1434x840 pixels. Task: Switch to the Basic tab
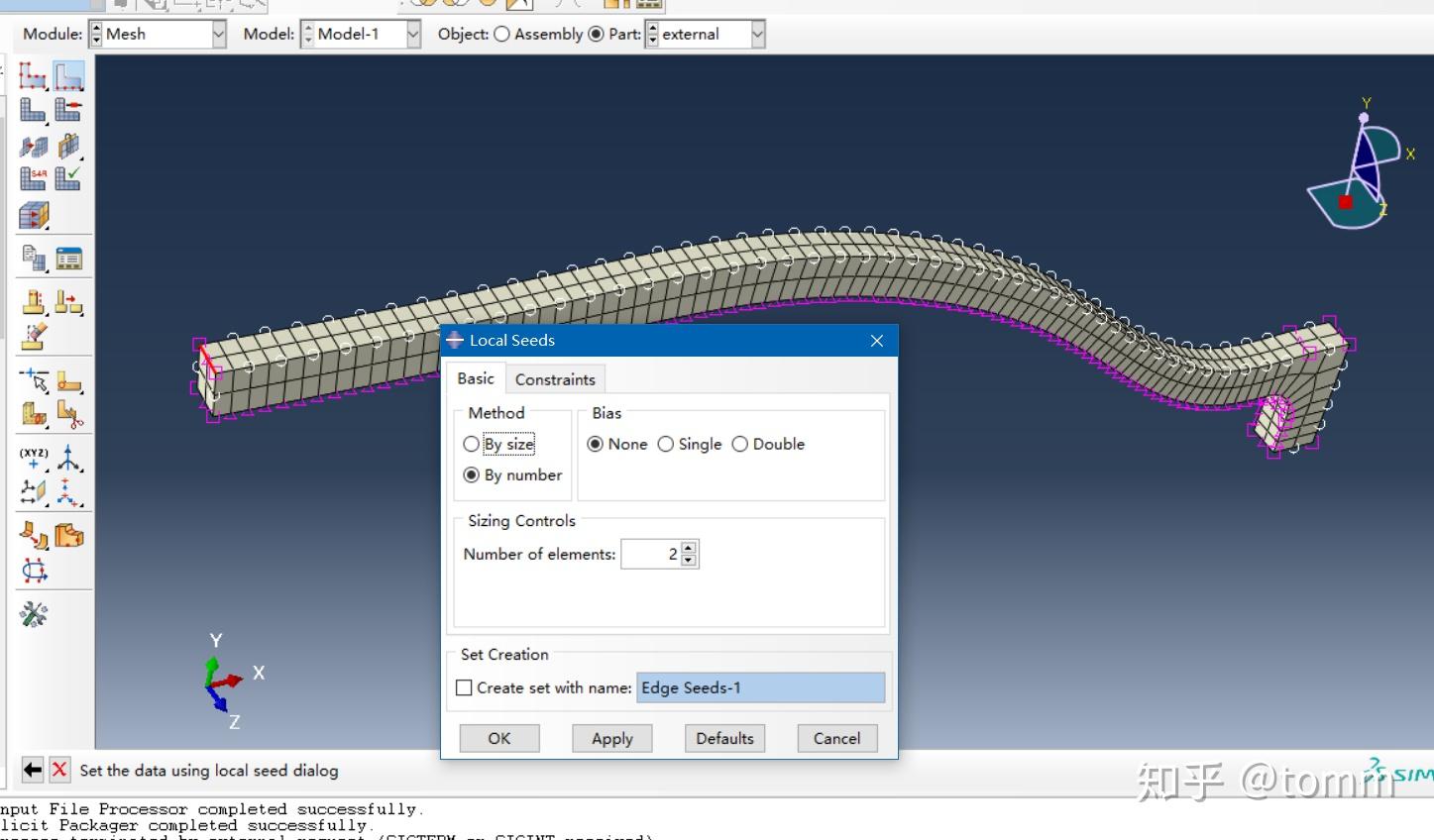click(x=475, y=378)
